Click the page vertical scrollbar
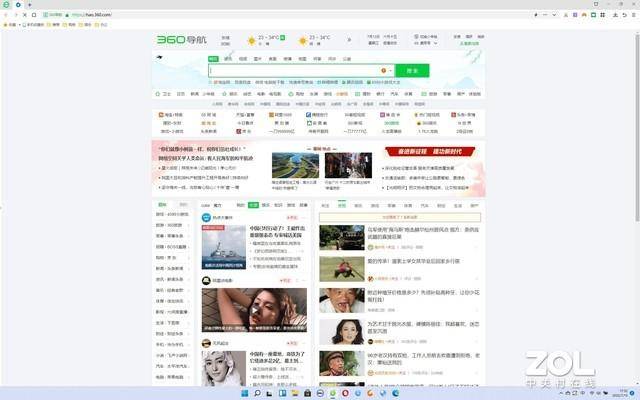 point(637,127)
